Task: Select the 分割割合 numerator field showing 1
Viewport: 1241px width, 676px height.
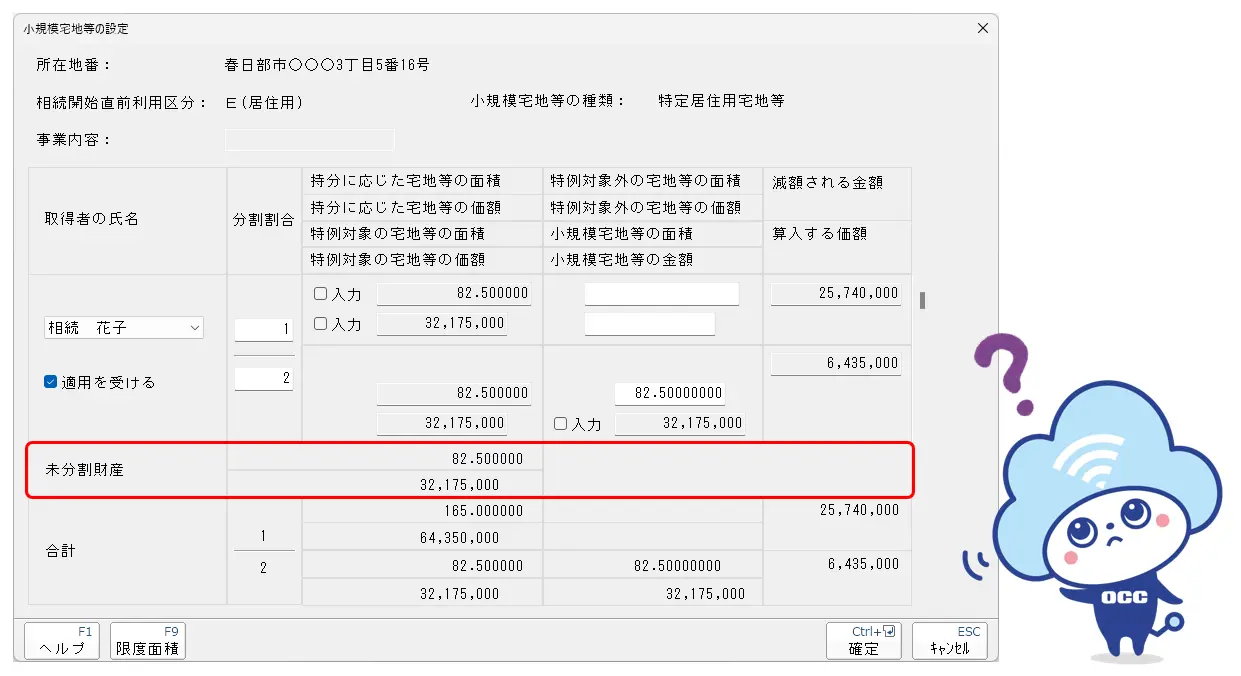Action: coord(264,329)
